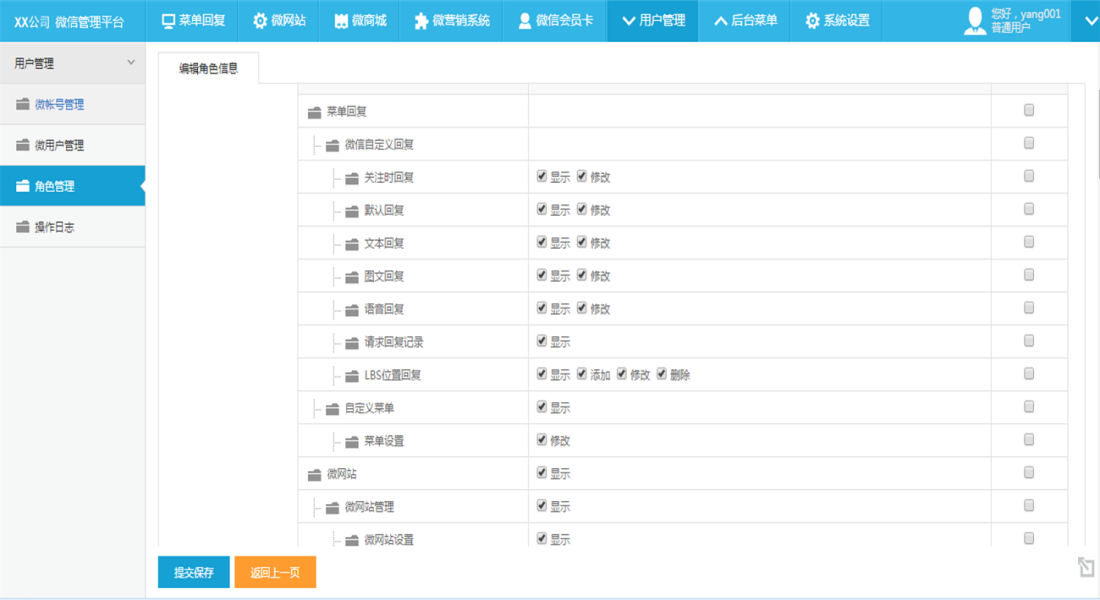This screenshot has height=600, width=1100.
Task: Click the folder icon of 自定义菜单 row
Action: click(333, 409)
